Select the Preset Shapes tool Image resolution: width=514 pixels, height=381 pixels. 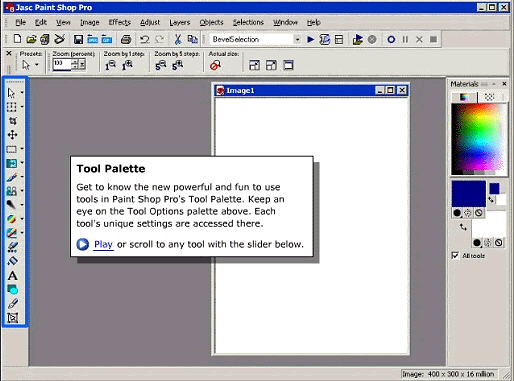[x=12, y=290]
